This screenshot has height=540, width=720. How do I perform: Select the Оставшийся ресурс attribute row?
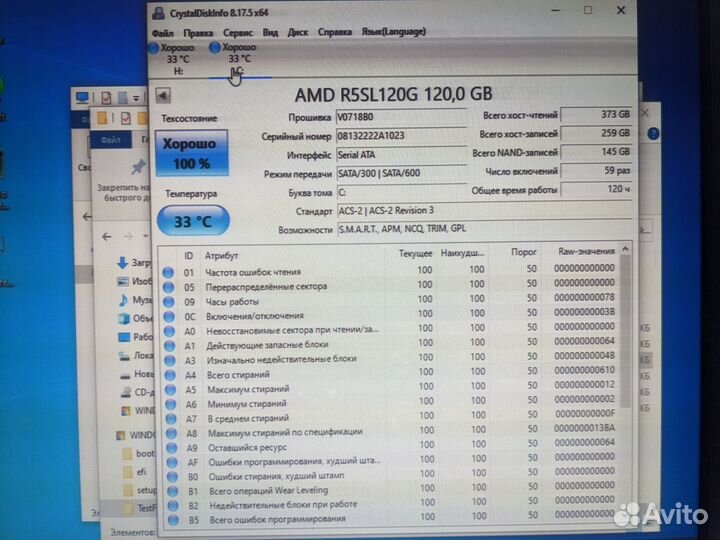(394, 446)
